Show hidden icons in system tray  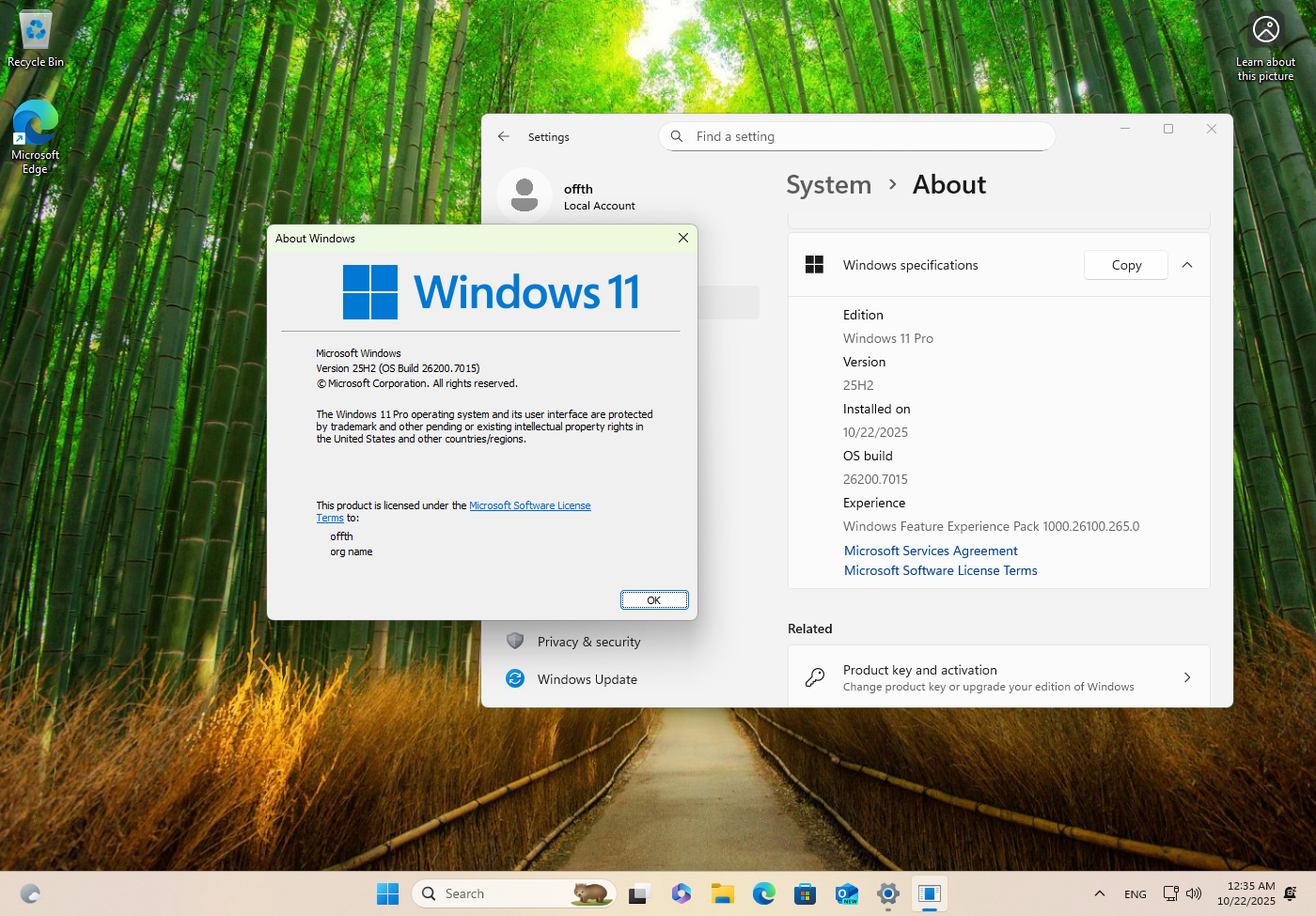click(1099, 893)
